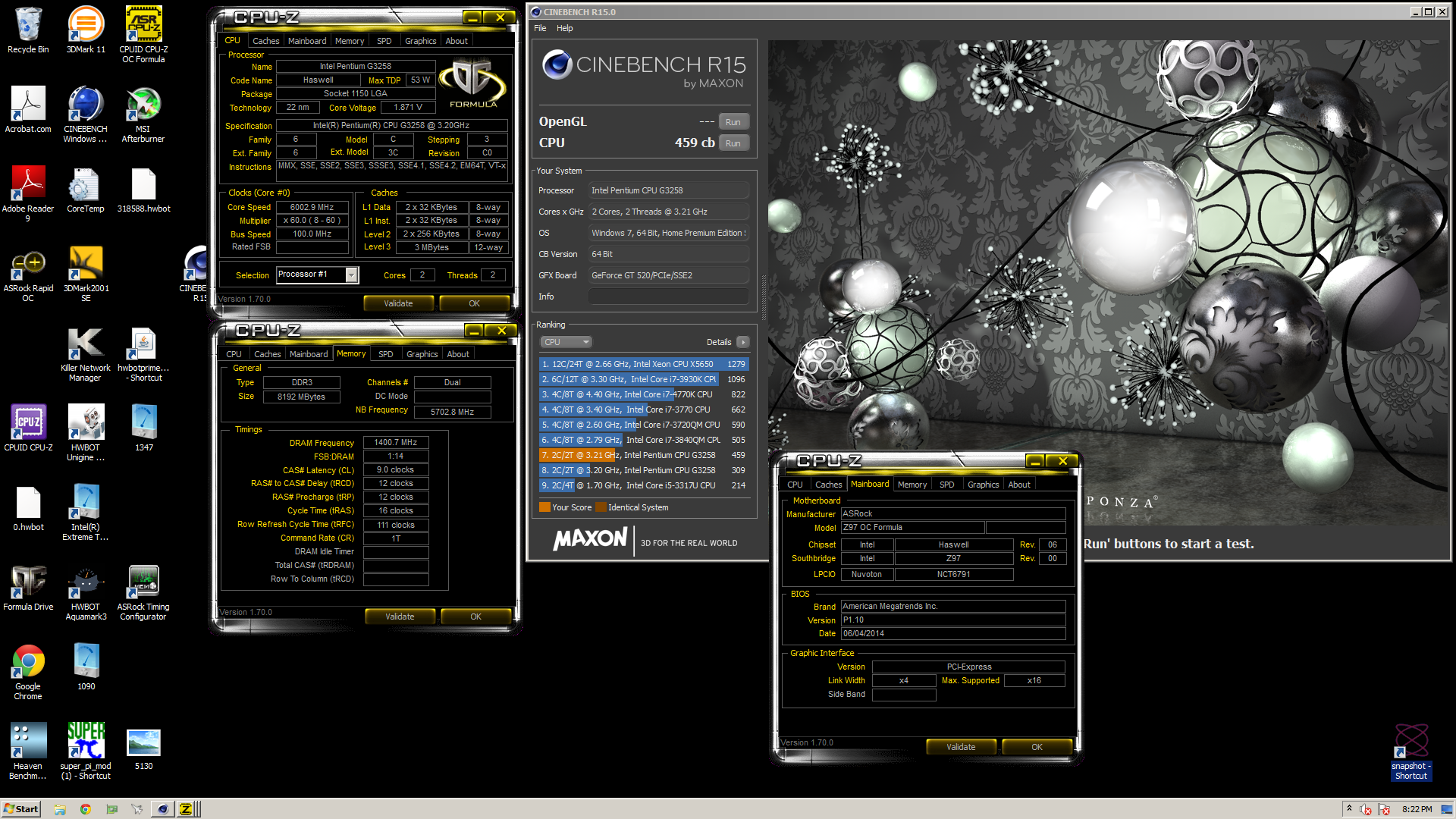The image size is (1456, 819).
Task: Open HWBOT Aquamark3 icon
Action: click(x=86, y=591)
